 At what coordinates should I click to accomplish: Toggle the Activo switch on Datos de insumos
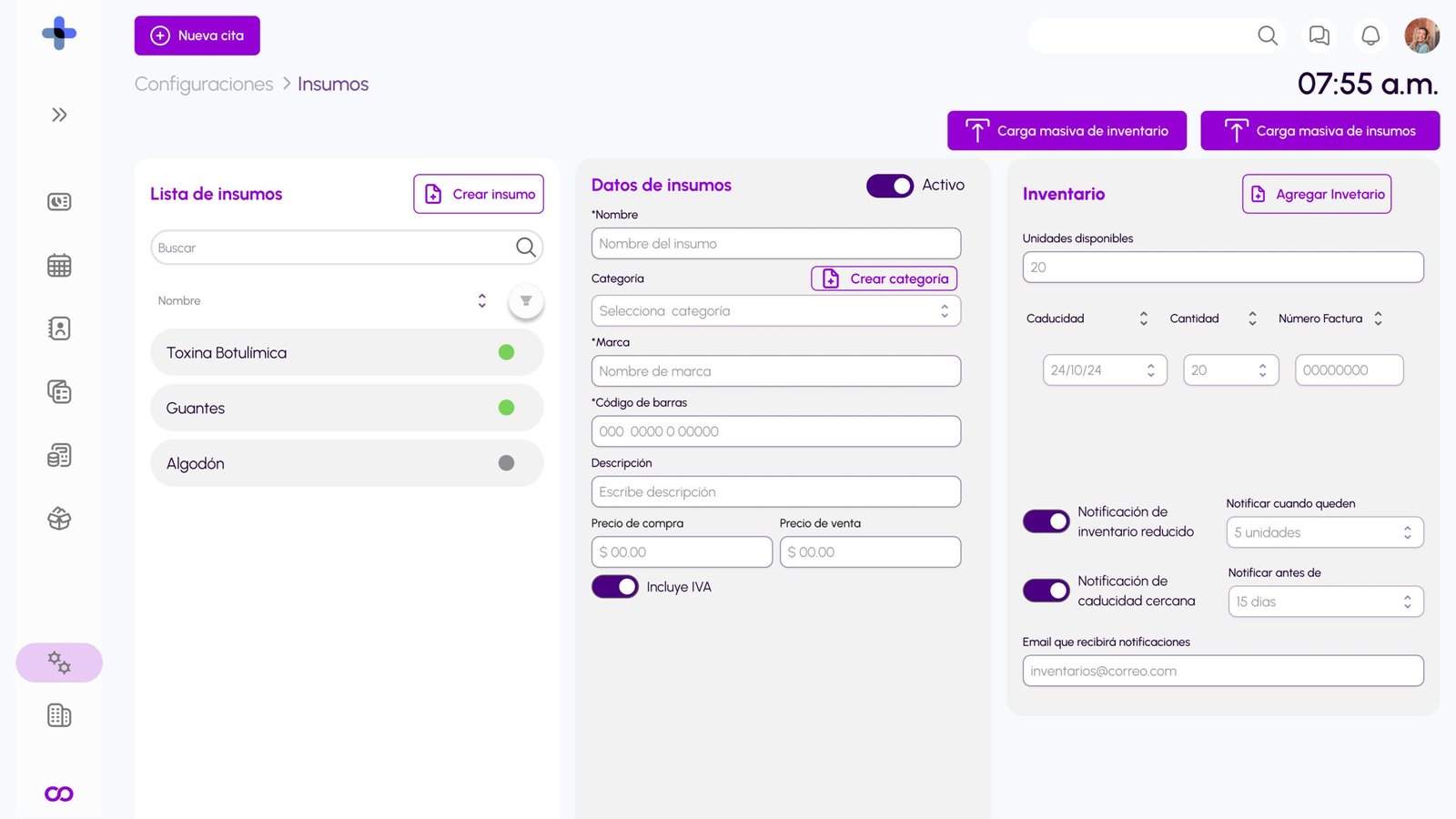(x=889, y=185)
